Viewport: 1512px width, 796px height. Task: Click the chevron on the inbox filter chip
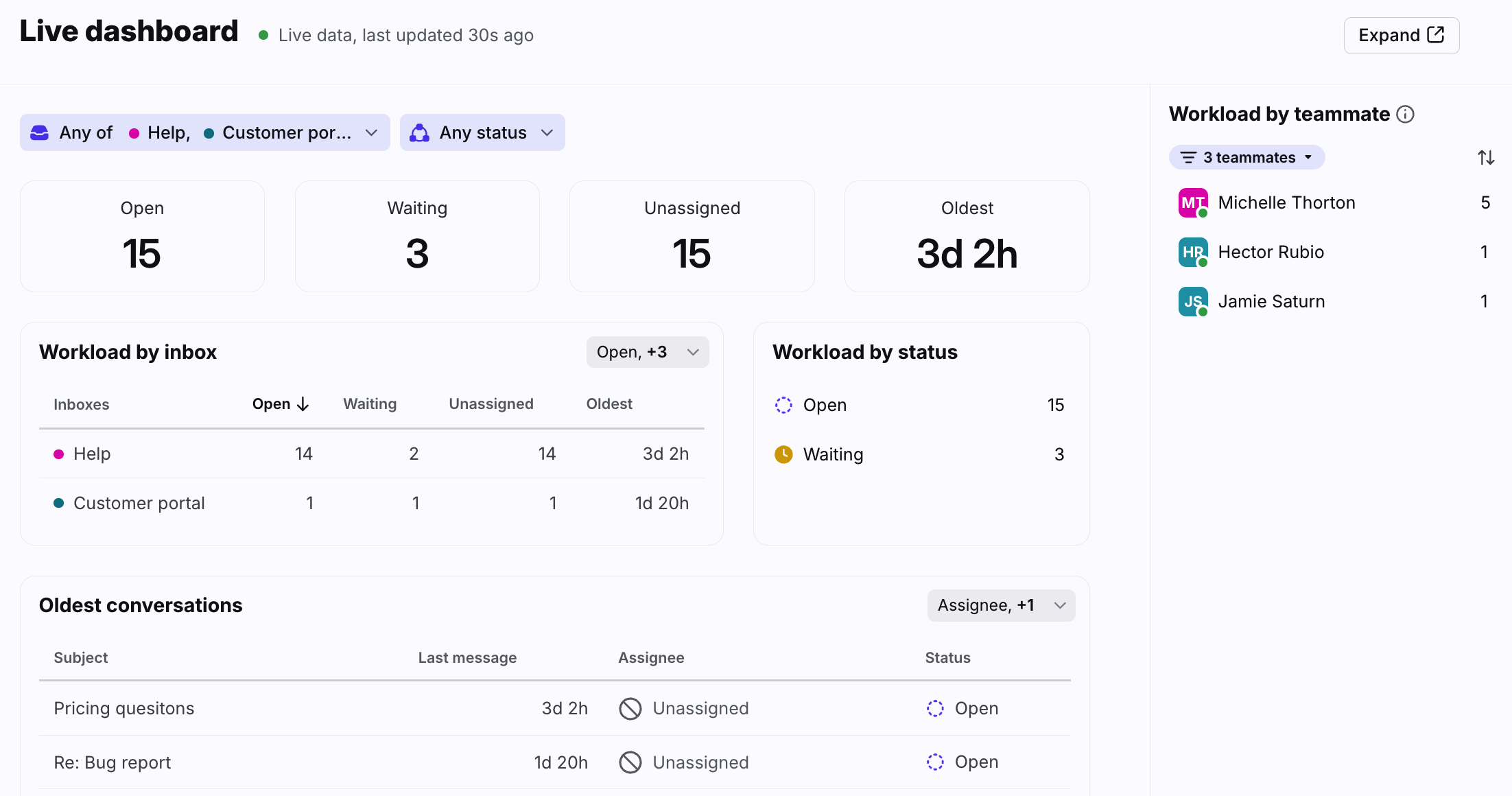coord(371,132)
